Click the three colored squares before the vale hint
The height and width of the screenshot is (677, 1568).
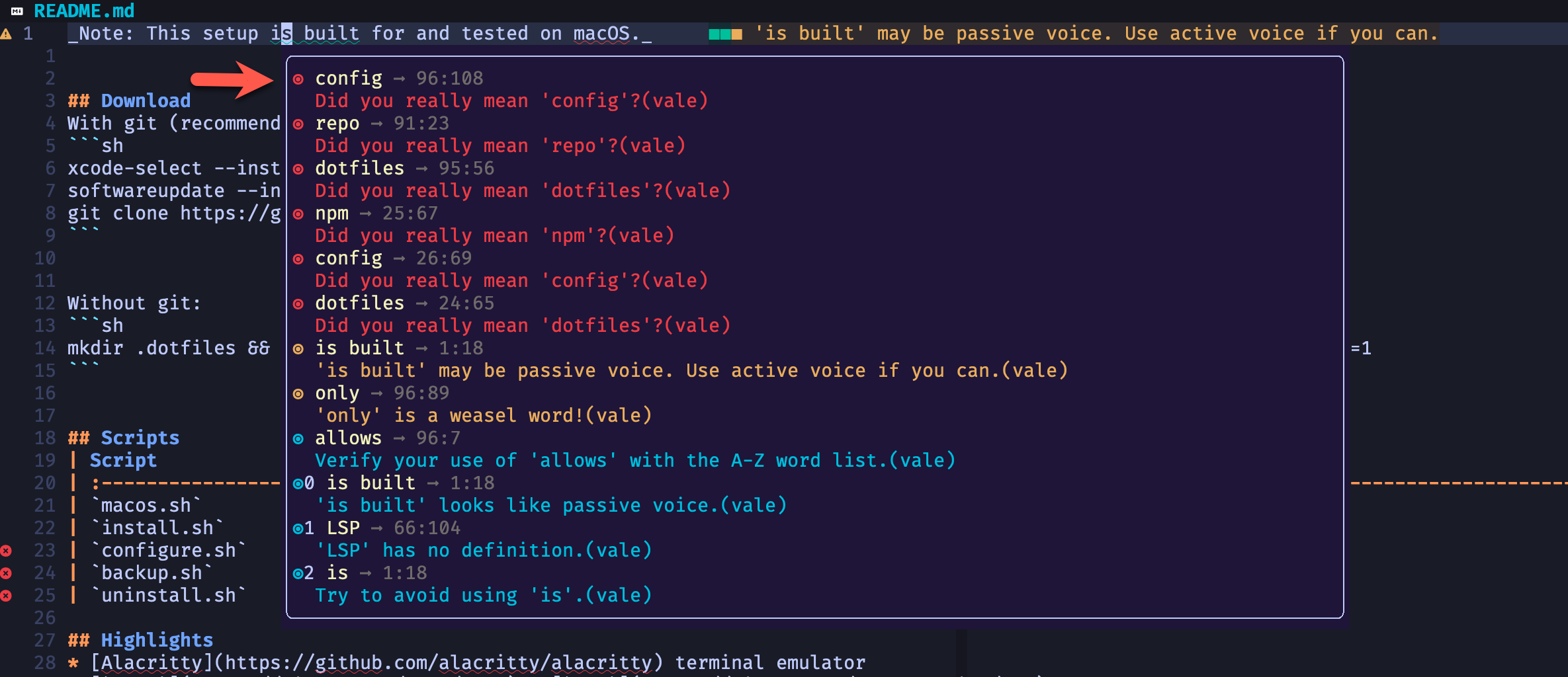pos(726,33)
